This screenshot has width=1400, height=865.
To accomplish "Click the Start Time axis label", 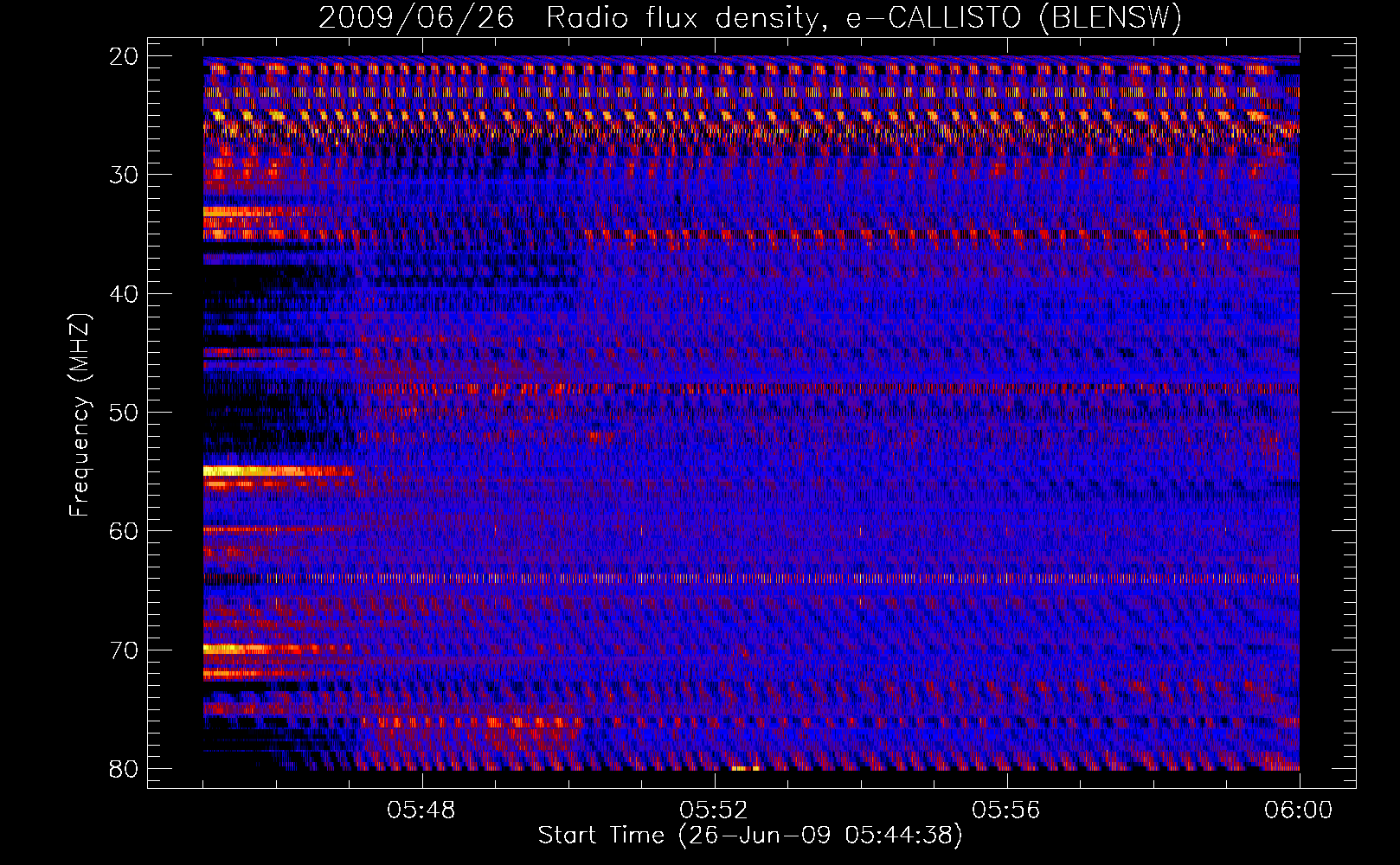I will [x=750, y=836].
